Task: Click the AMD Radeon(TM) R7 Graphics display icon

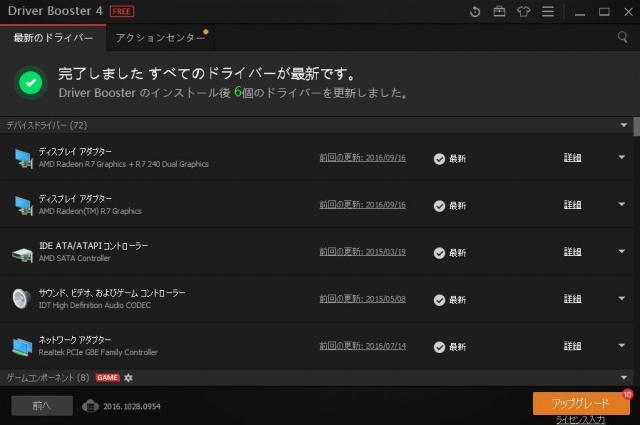Action: click(x=23, y=205)
